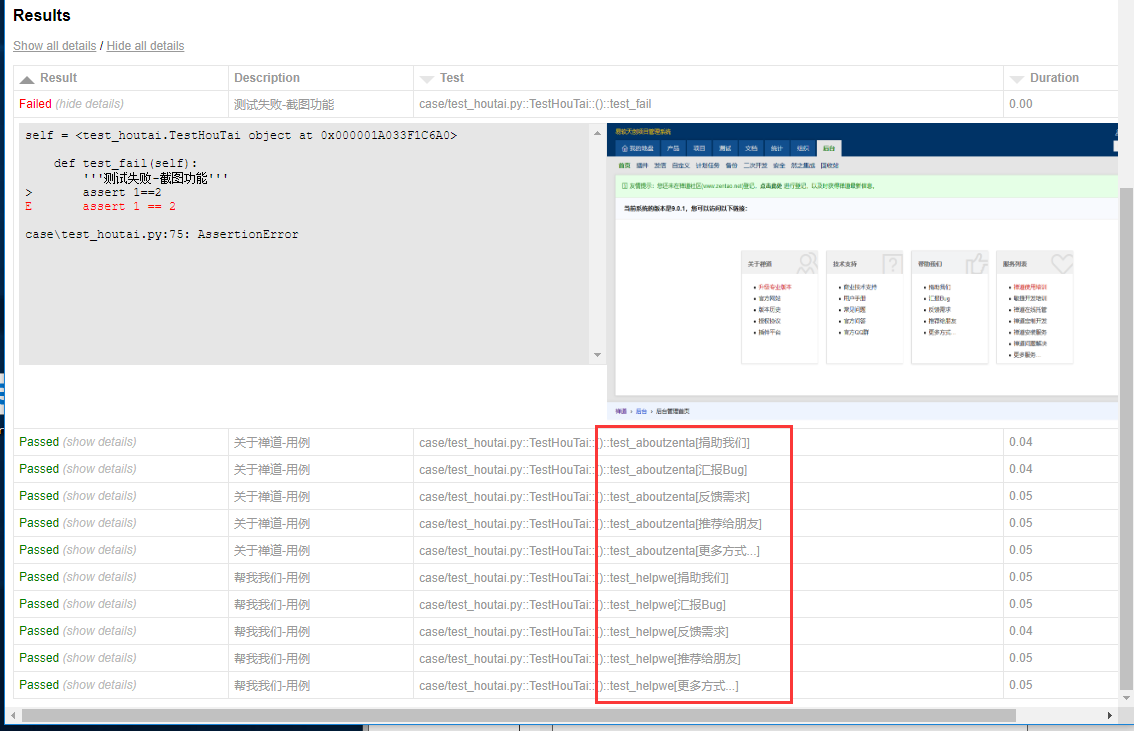Show details for test_helpwe[反馈需求] row
This screenshot has height=731, width=1134.
(100, 631)
